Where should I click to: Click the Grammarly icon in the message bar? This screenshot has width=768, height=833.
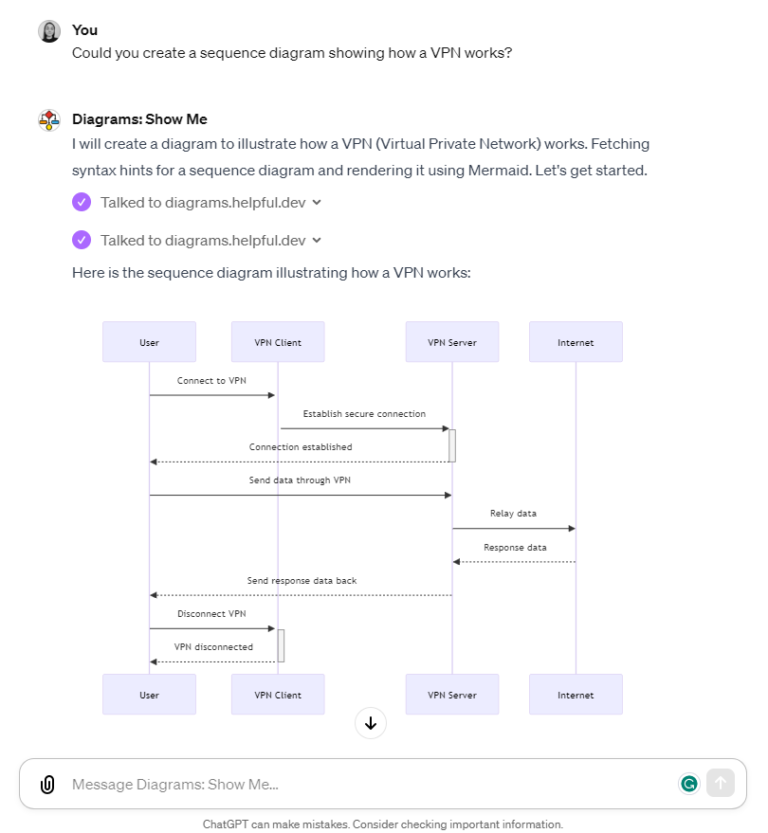point(689,784)
